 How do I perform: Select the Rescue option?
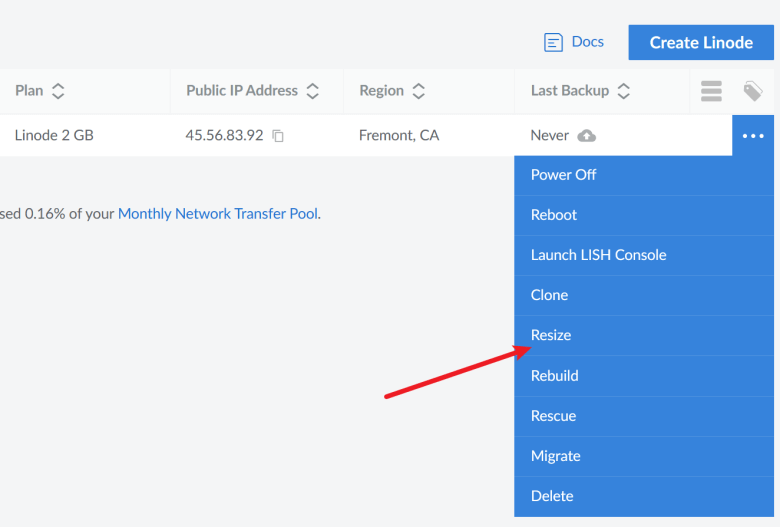click(644, 416)
